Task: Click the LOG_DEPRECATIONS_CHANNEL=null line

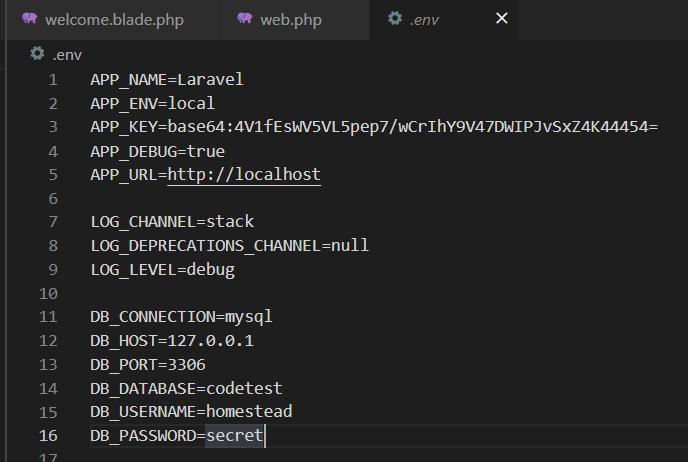Action: (x=229, y=245)
